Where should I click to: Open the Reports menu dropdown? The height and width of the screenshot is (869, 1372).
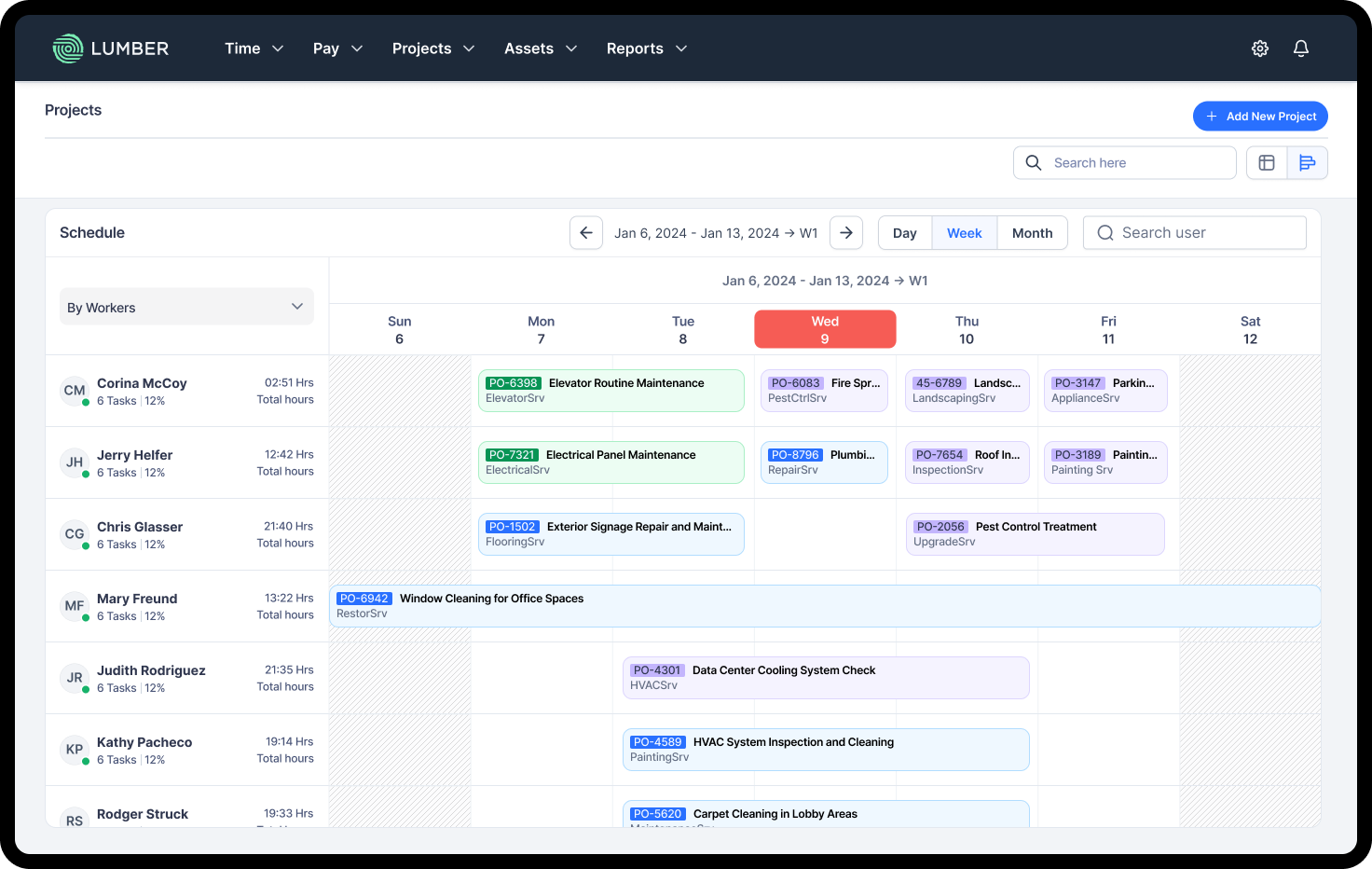[647, 48]
